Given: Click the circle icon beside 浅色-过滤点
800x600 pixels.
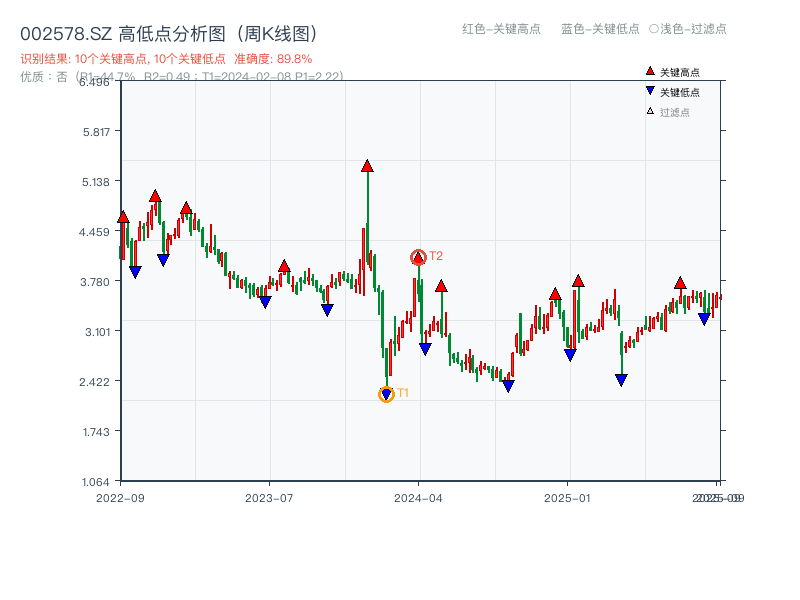Looking at the screenshot, I should coord(655,30).
